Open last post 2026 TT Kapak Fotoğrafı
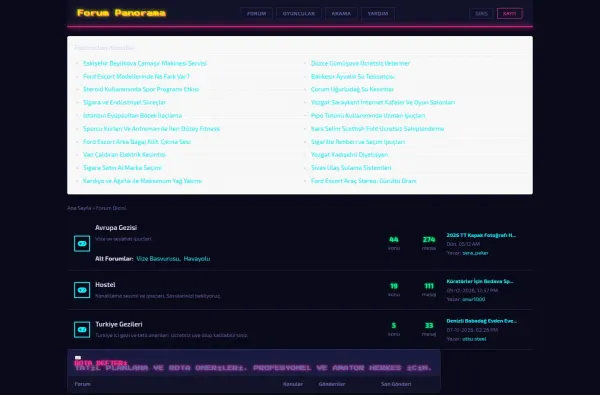 click(x=481, y=235)
